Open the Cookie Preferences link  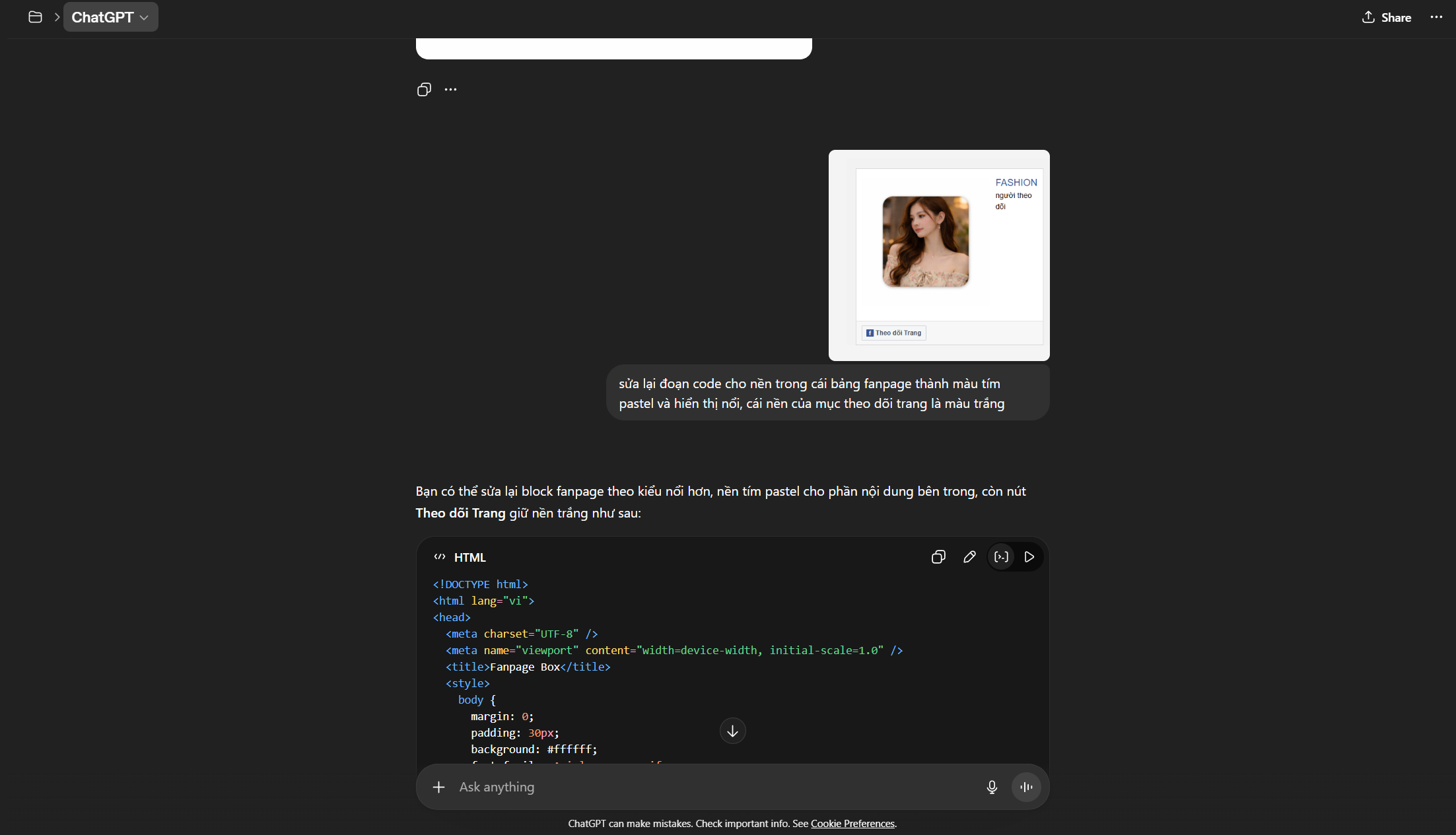(x=852, y=824)
